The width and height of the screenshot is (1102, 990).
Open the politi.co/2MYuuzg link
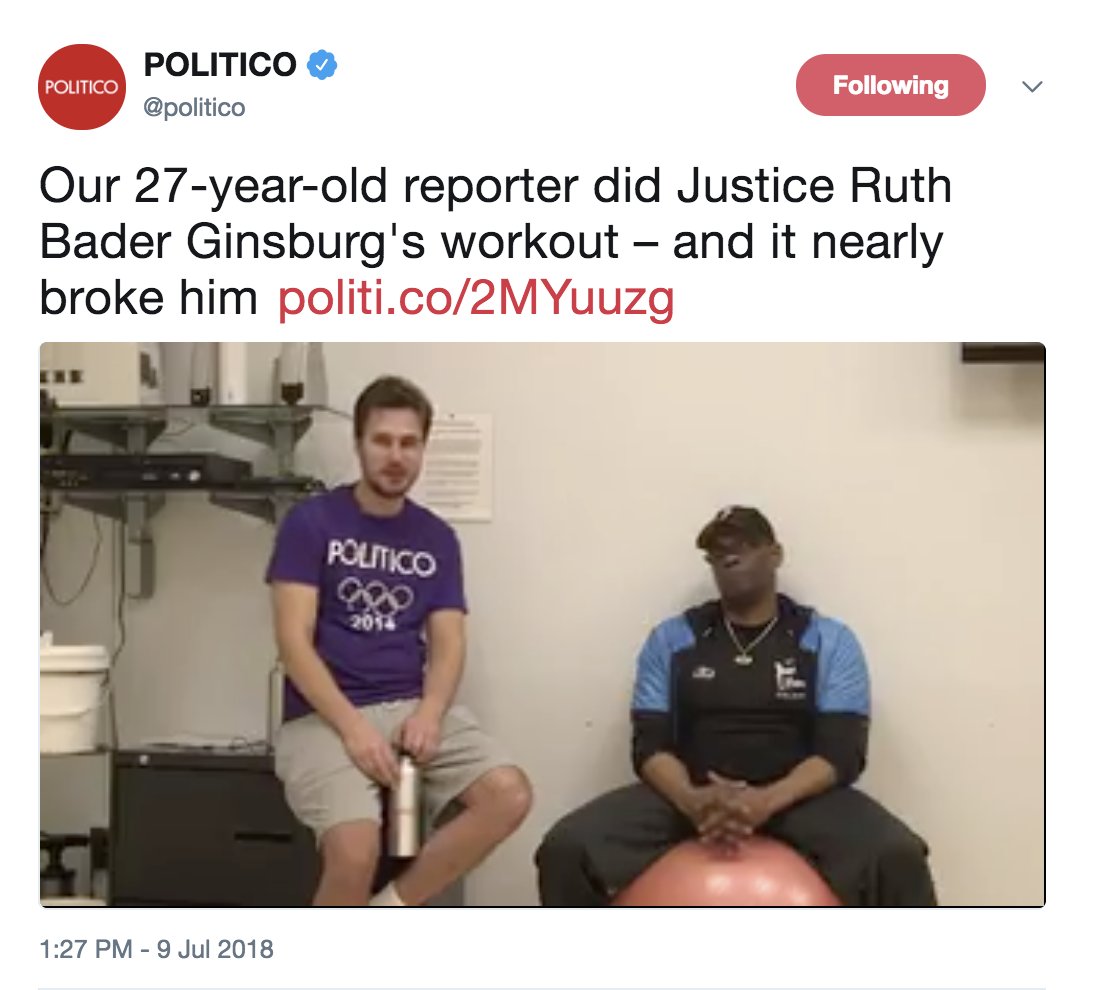pyautogui.click(x=476, y=298)
